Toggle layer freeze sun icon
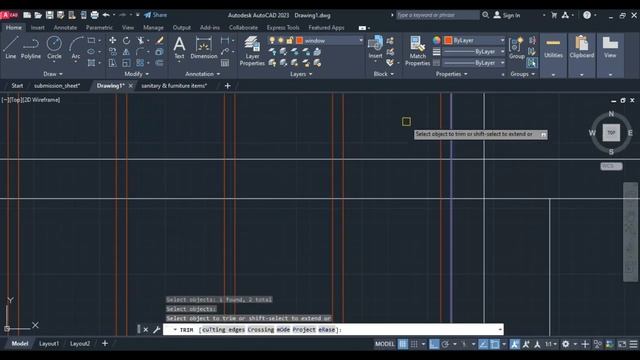This screenshot has height=360, width=640. (x=281, y=40)
